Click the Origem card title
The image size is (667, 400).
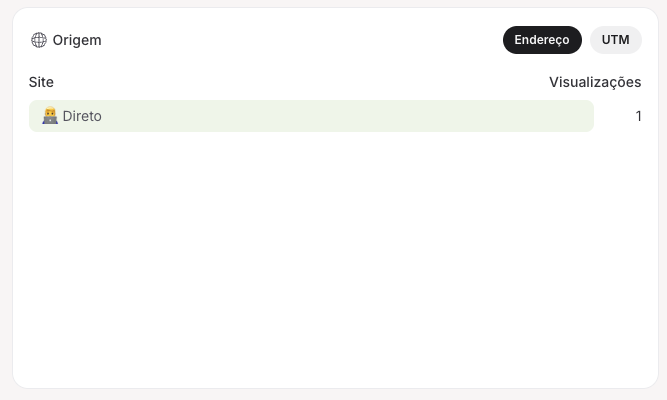click(x=77, y=40)
